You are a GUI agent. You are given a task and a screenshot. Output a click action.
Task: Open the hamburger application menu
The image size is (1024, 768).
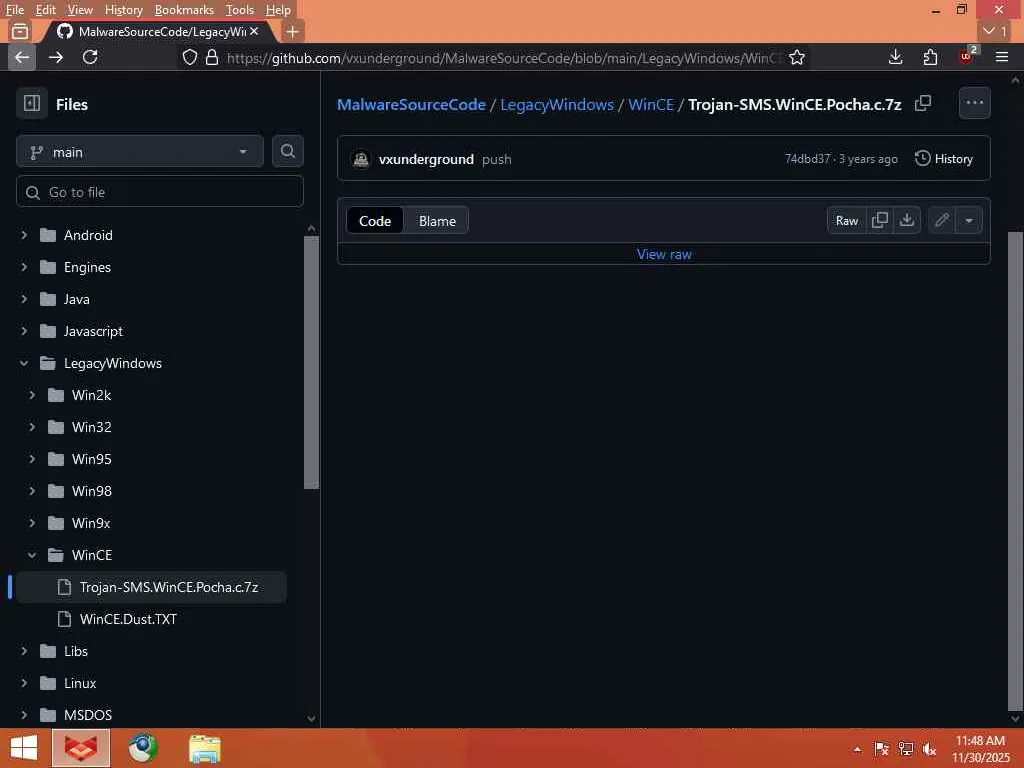(1001, 57)
